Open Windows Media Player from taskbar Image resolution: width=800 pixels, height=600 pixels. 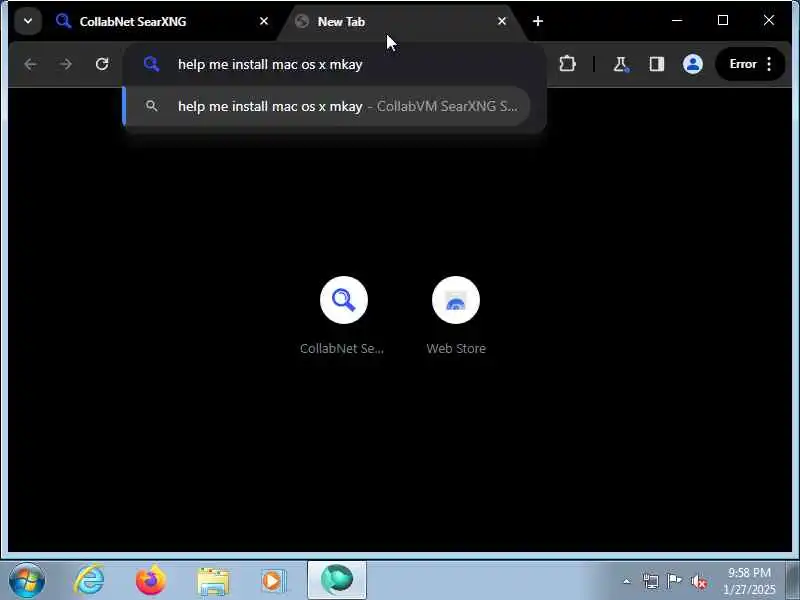[274, 581]
